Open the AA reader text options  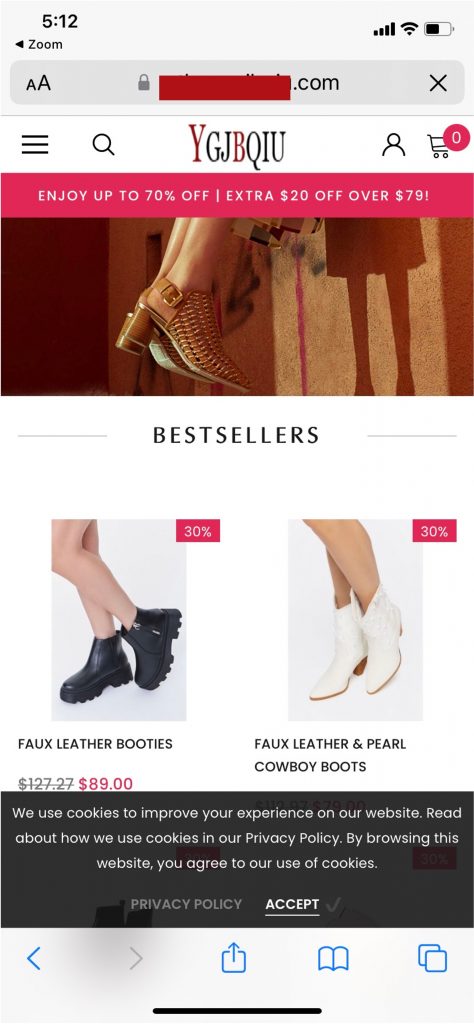click(x=39, y=83)
